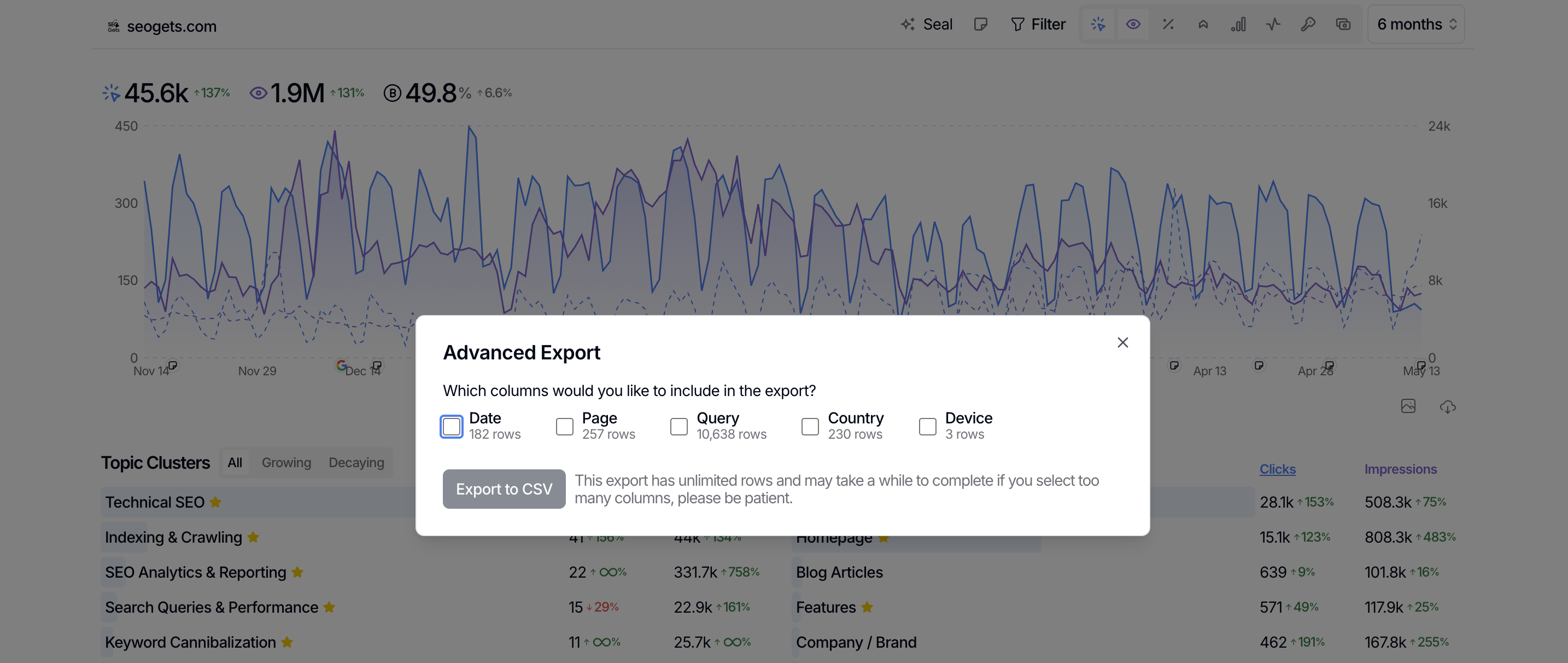Image resolution: width=1568 pixels, height=663 pixels.
Task: Open the key icon tool
Action: click(x=1307, y=25)
